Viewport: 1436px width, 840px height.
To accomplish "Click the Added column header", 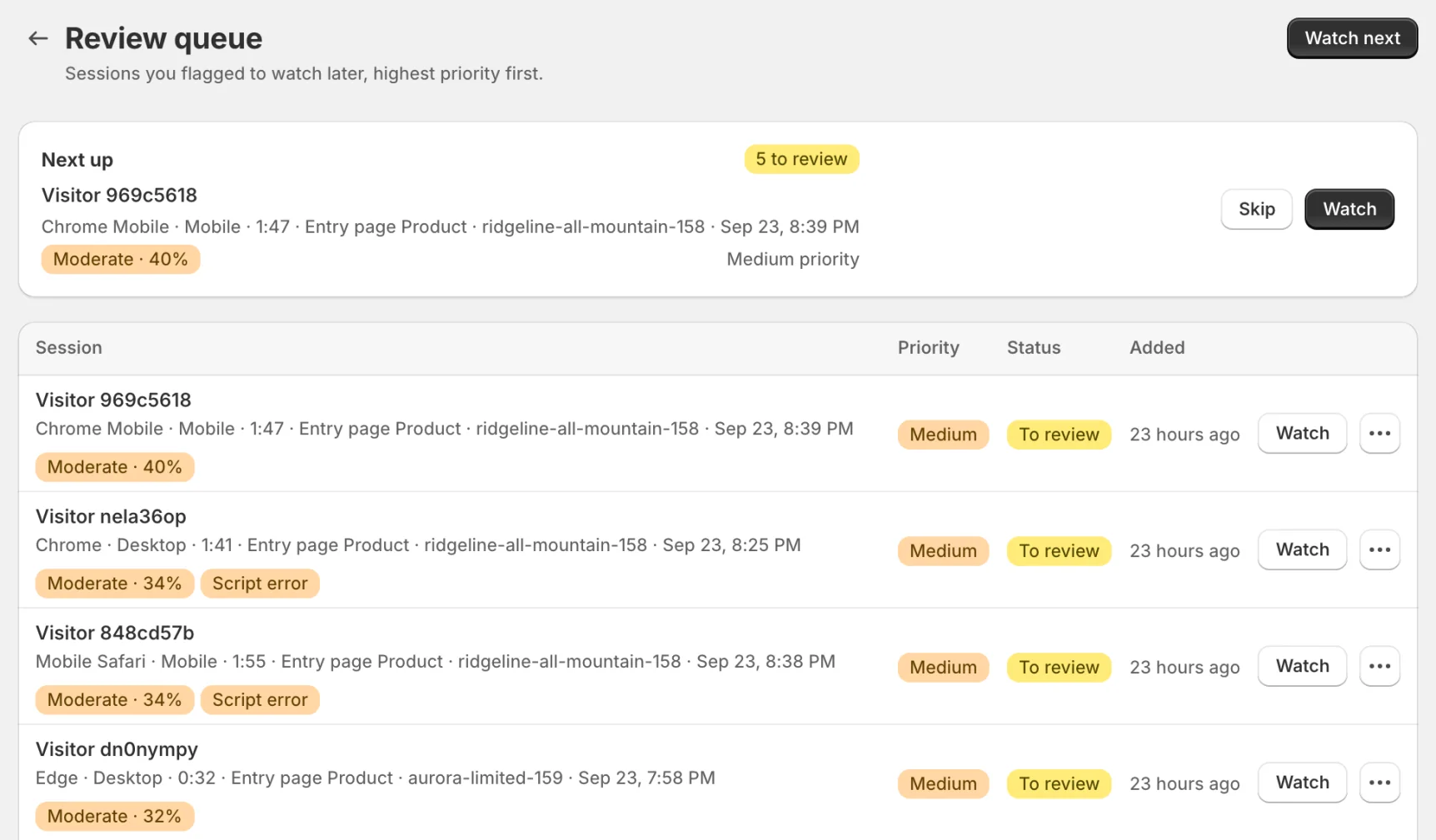I will click(1157, 348).
